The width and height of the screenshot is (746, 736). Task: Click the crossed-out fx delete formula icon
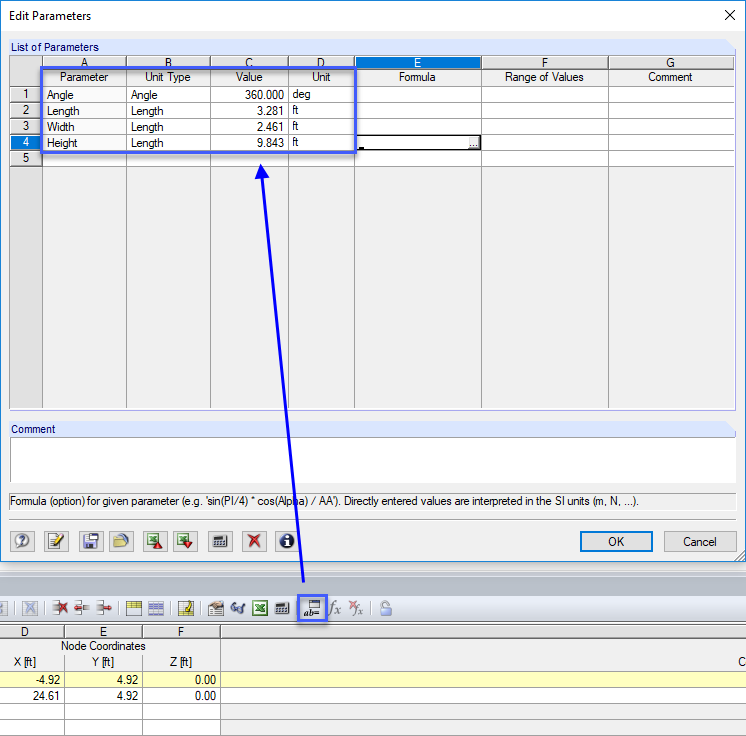click(356, 608)
